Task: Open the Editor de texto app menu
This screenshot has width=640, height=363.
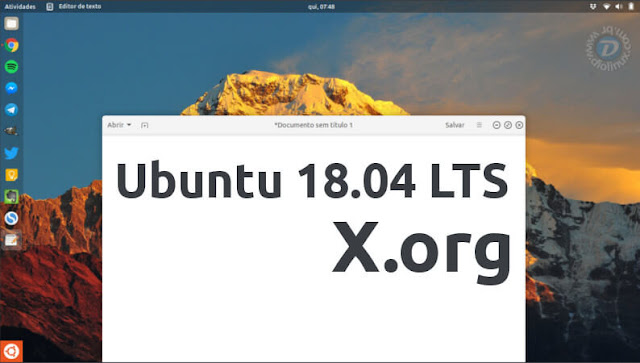Action: click(74, 7)
